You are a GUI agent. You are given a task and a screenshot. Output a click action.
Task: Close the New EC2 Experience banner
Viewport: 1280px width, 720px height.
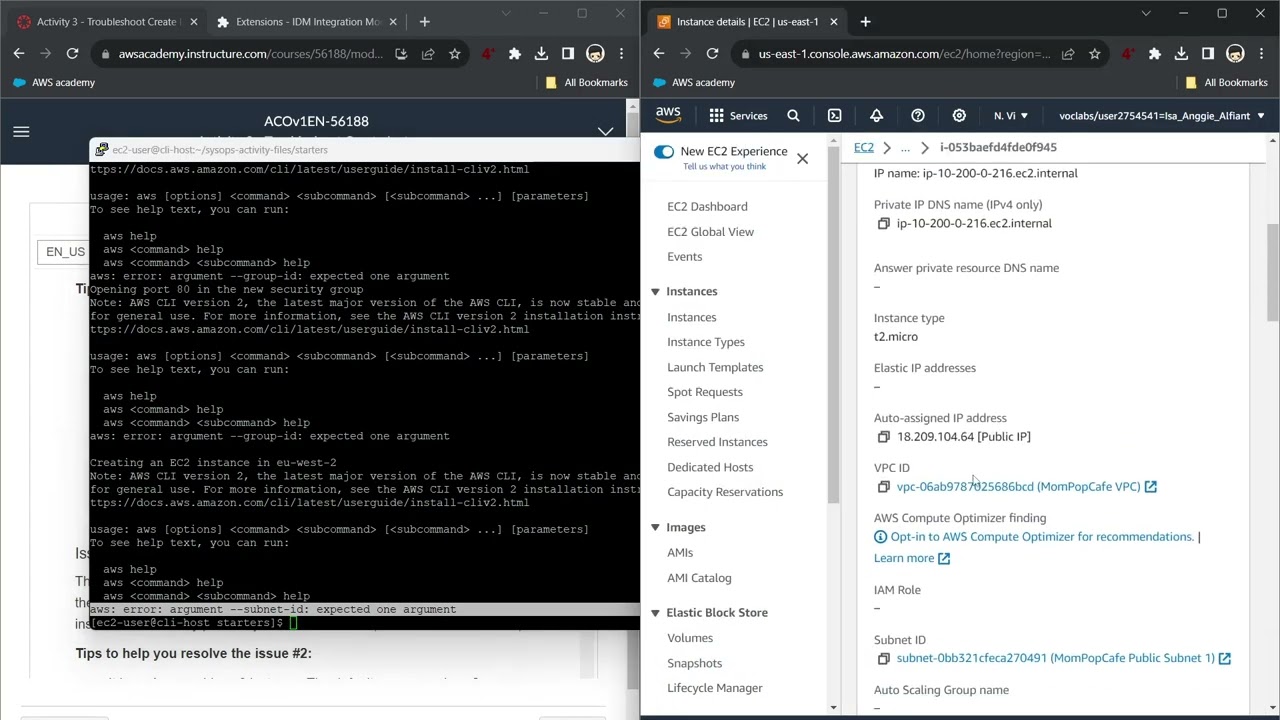[x=802, y=159]
